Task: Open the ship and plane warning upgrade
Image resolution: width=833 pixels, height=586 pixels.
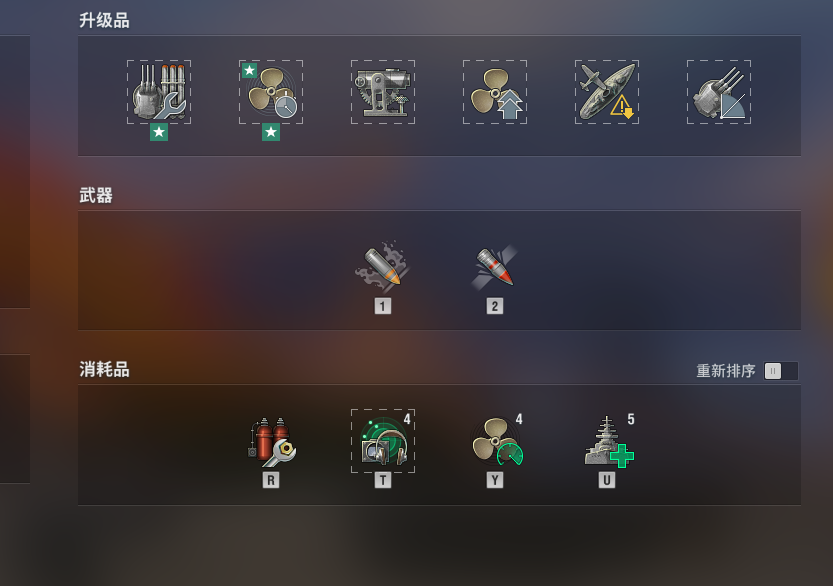Action: point(607,92)
